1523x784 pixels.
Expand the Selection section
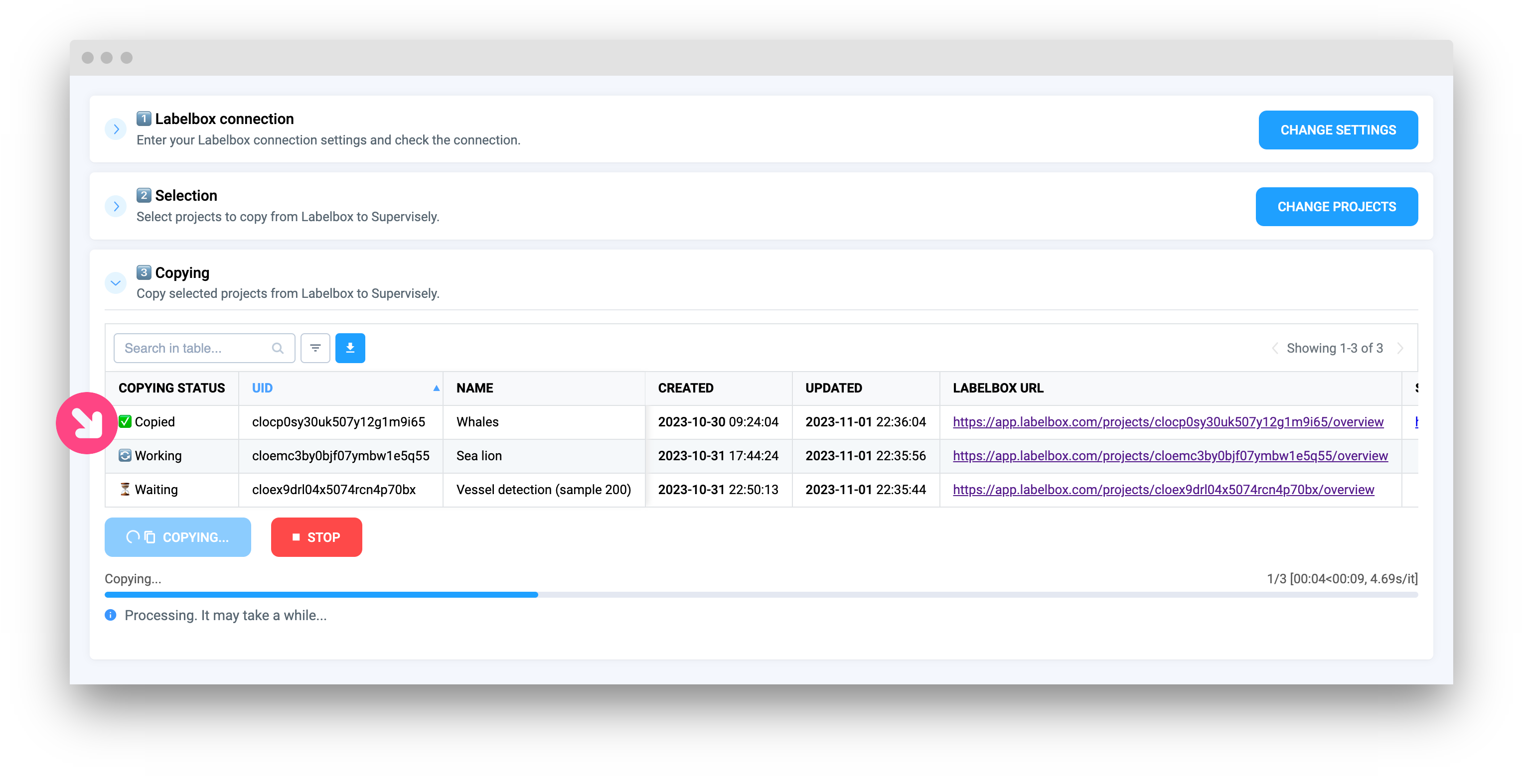pos(116,206)
